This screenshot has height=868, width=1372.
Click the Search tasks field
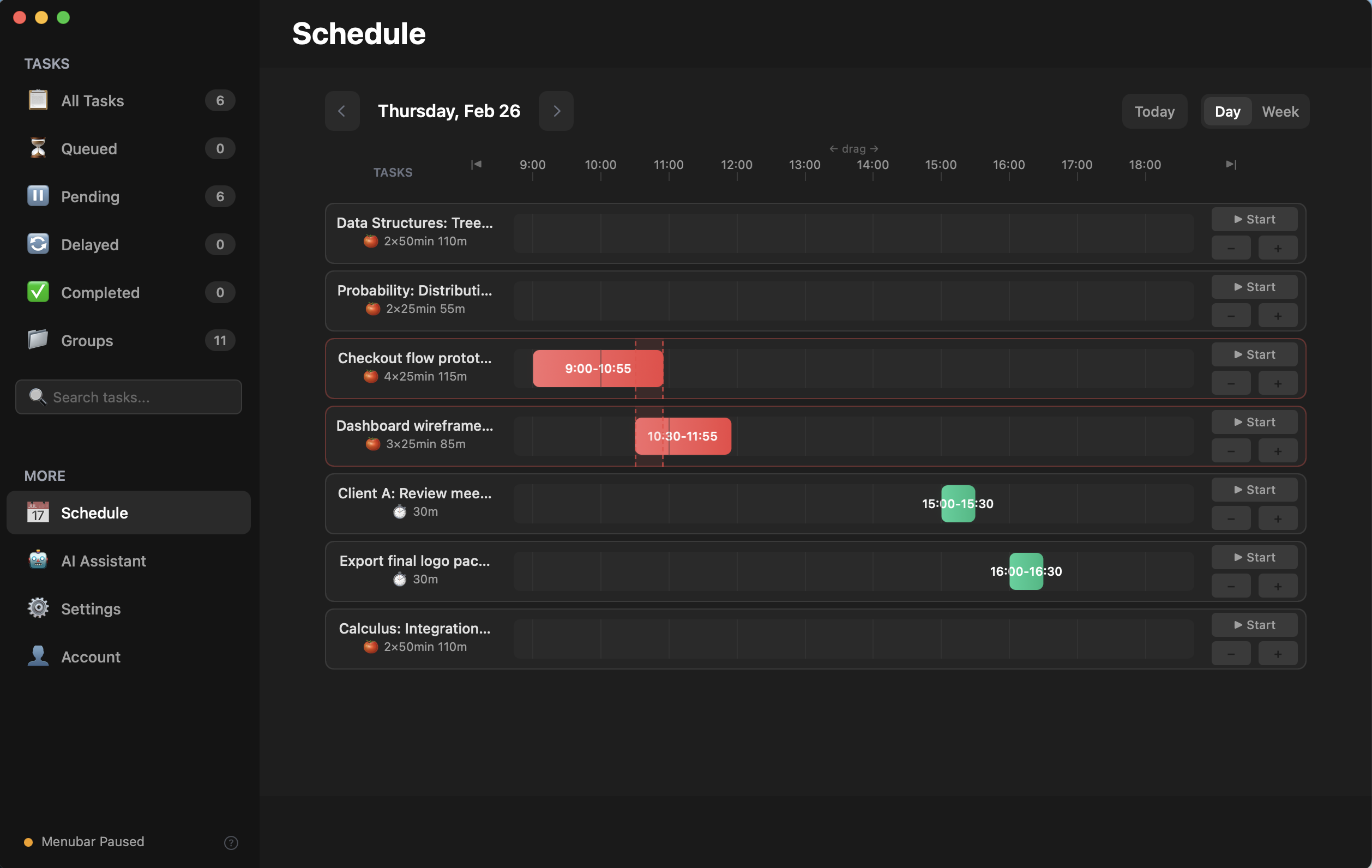137,397
